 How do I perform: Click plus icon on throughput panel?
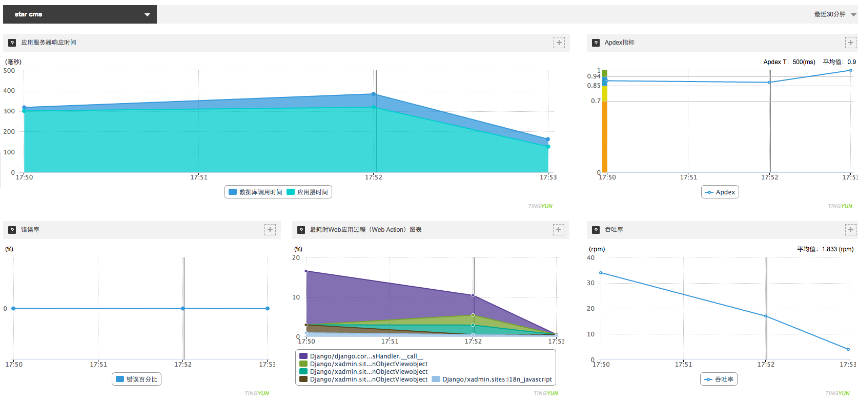[x=851, y=230]
